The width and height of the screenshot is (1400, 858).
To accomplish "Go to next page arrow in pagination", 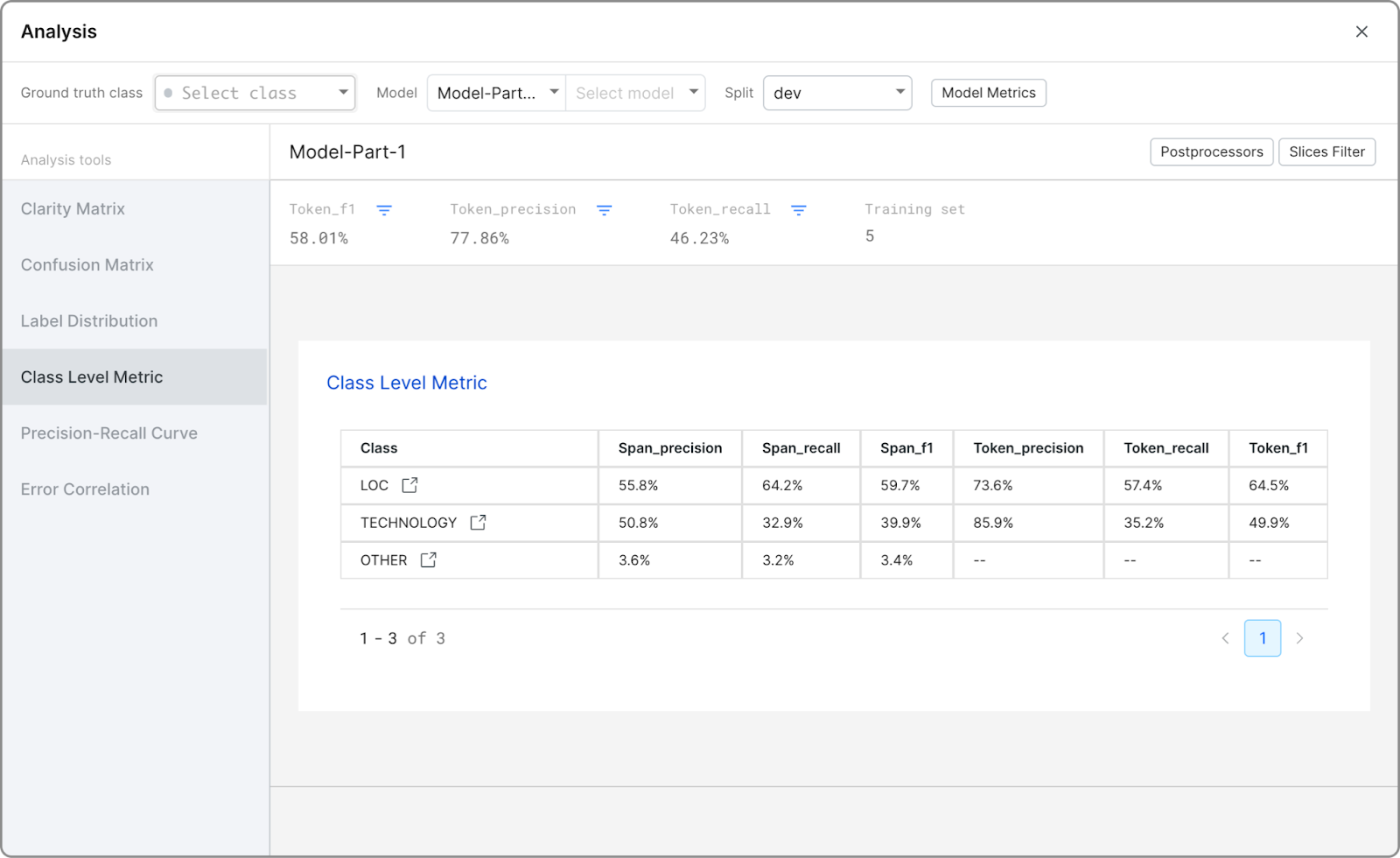I will coord(1299,638).
